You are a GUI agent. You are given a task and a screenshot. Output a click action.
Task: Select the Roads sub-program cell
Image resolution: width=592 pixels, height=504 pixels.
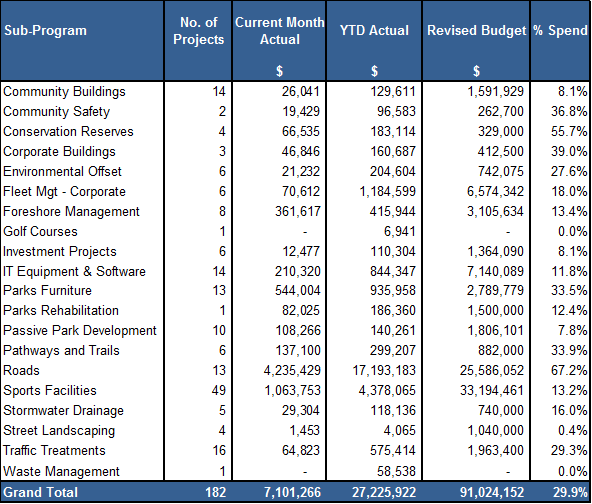click(21, 370)
